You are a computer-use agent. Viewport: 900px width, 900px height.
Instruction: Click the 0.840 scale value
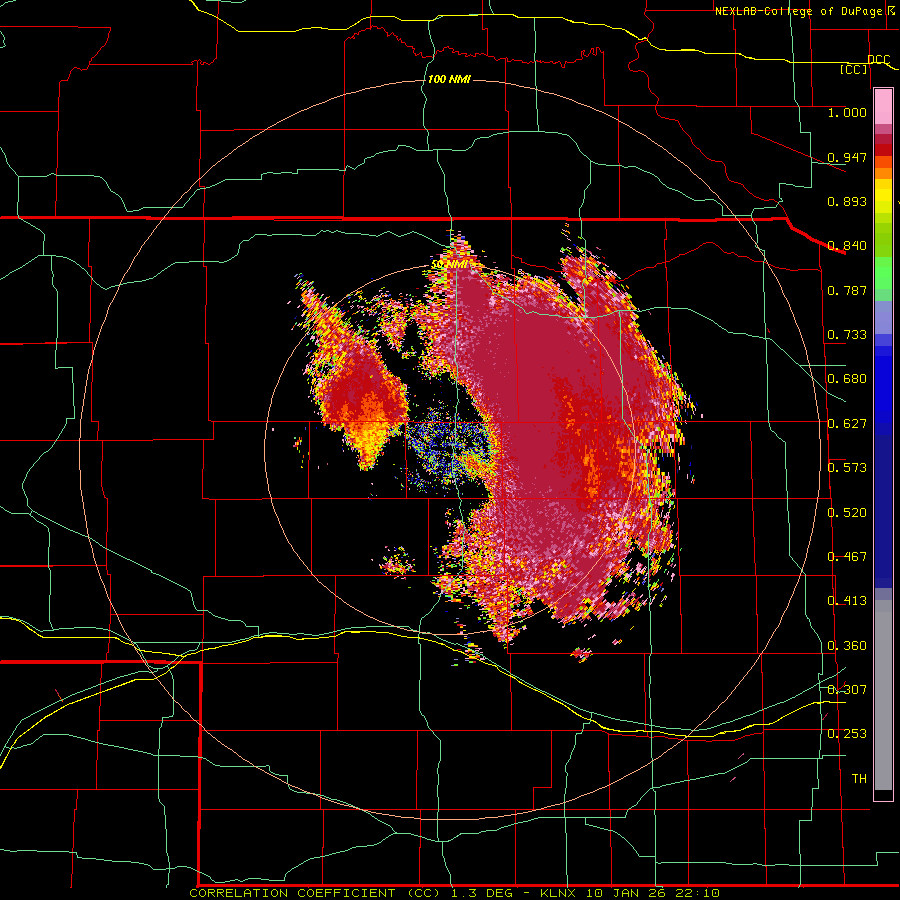(847, 246)
